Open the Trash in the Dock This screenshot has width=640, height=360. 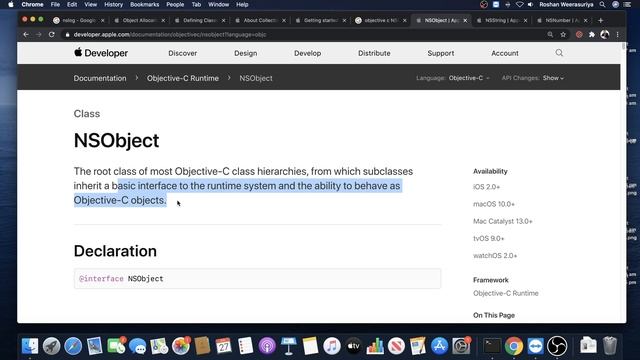[610, 346]
